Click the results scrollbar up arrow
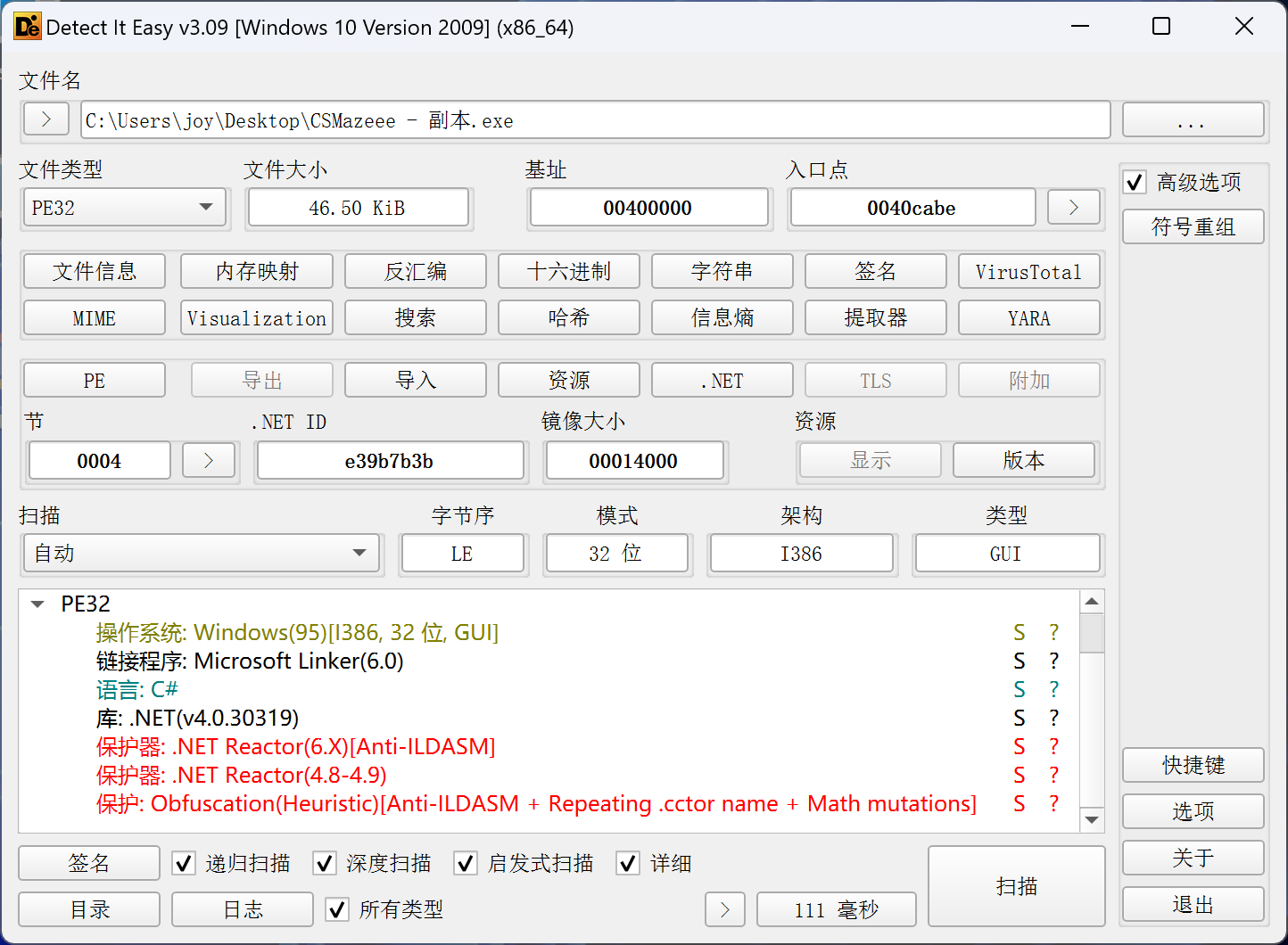 click(x=1092, y=602)
